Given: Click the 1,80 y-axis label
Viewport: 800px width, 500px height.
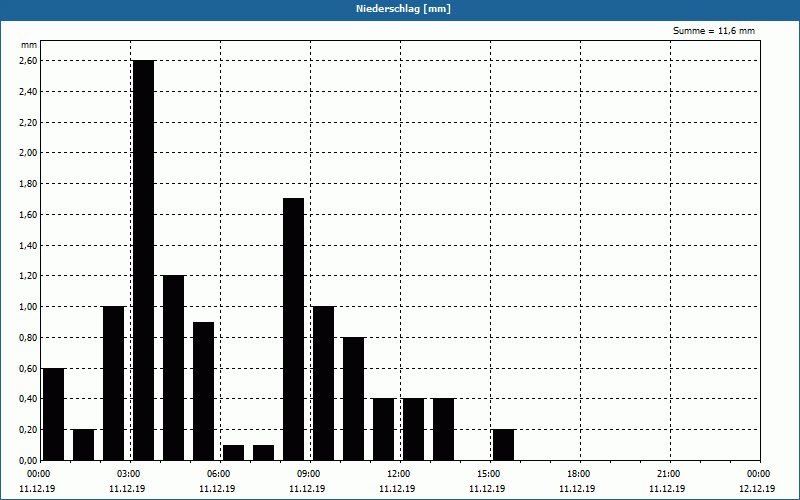Looking at the screenshot, I should pos(28,184).
